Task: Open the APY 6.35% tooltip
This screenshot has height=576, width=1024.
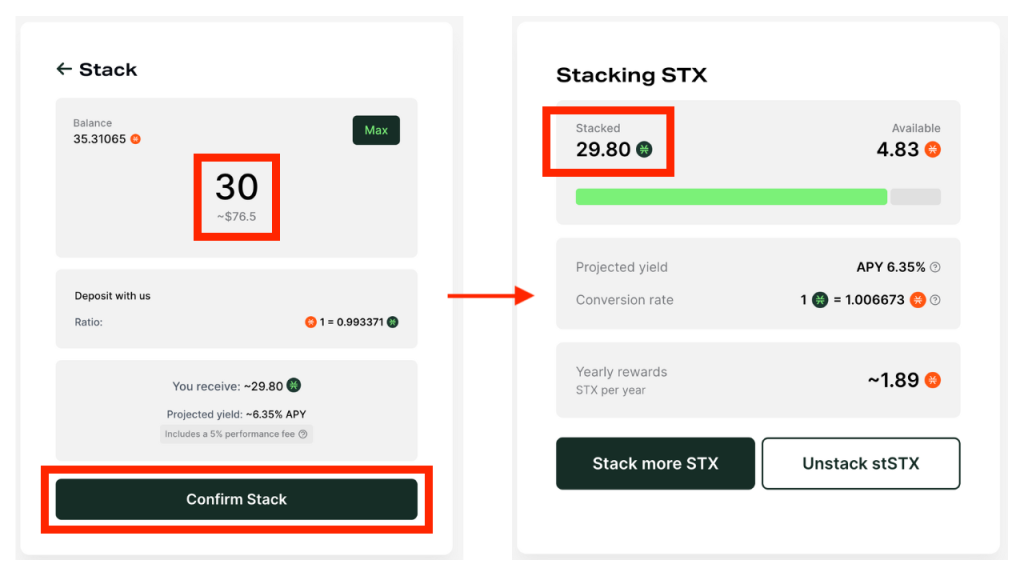Action: click(x=934, y=267)
